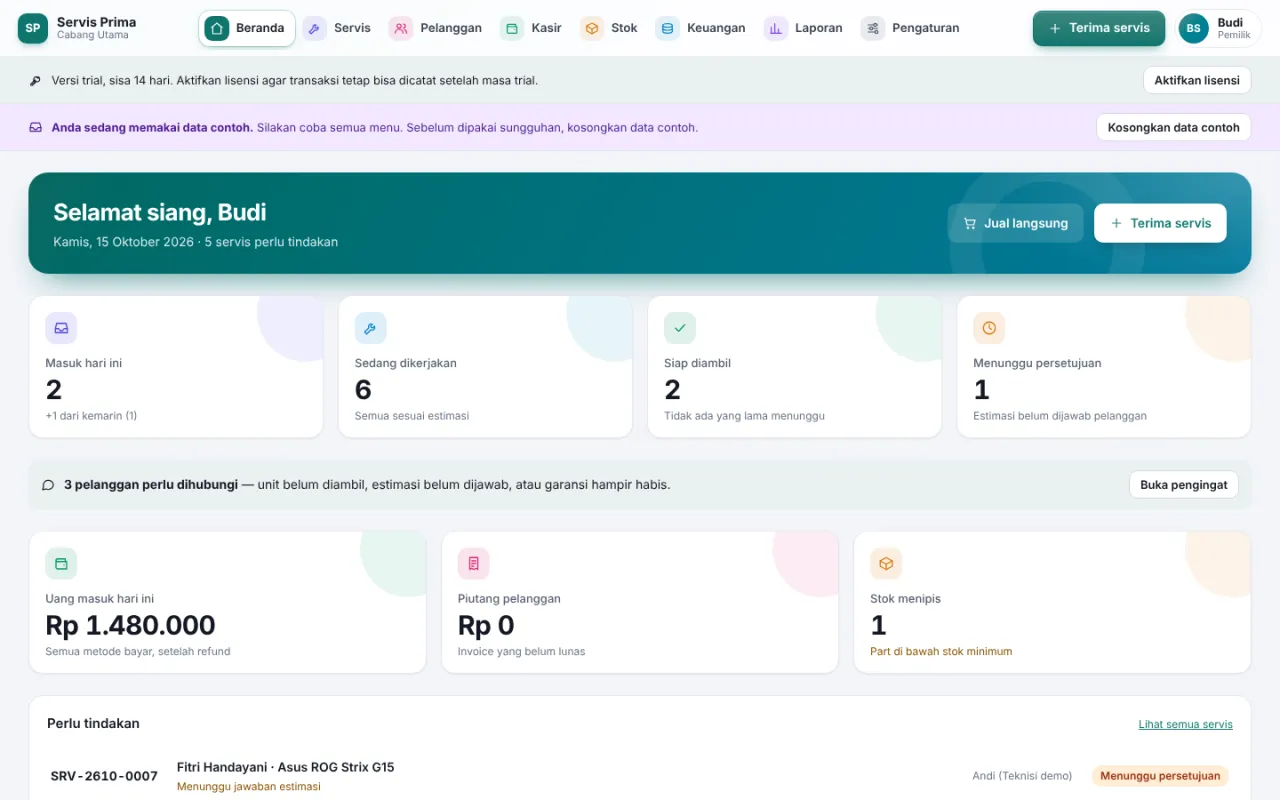Open the Laporan reports tab
The height and width of the screenshot is (800, 1280).
tap(803, 28)
